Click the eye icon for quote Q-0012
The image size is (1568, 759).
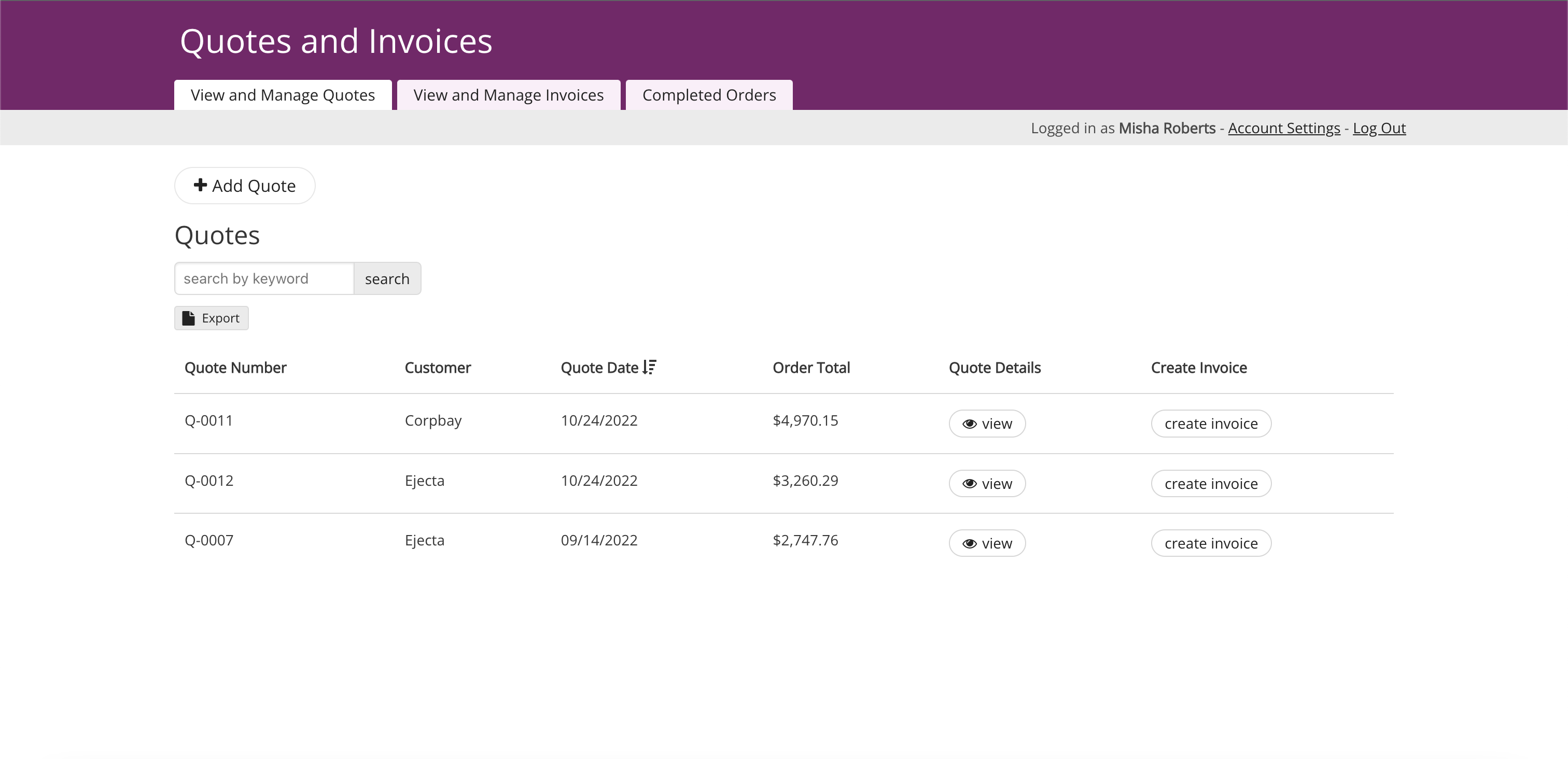click(969, 484)
